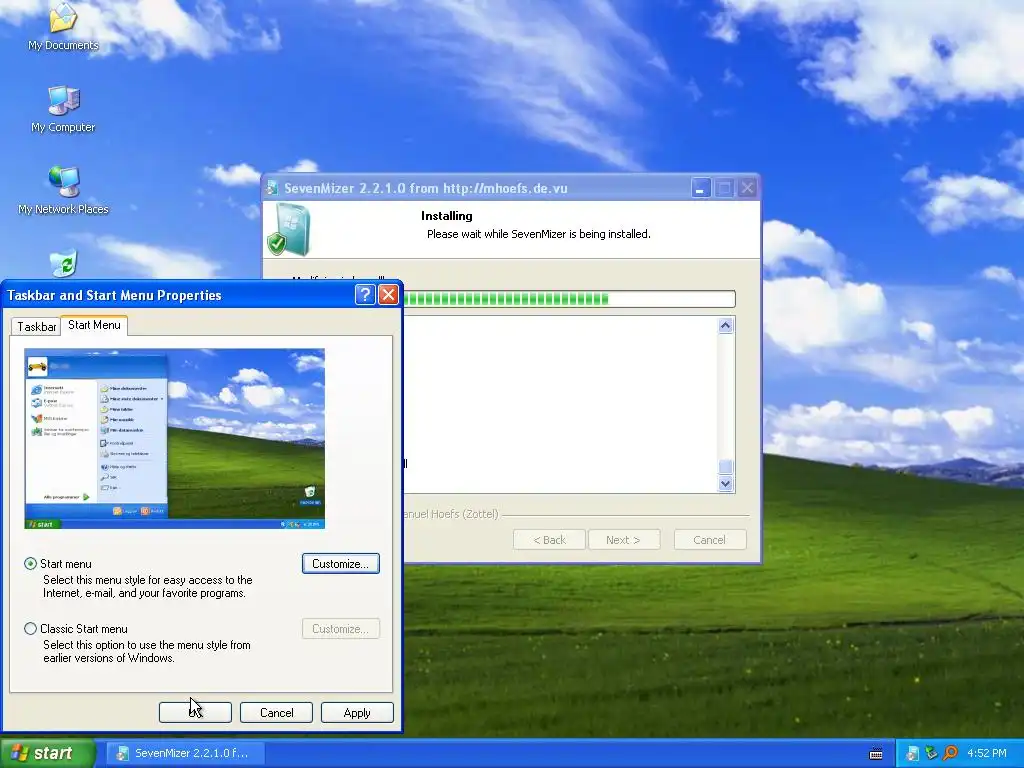Click the help question mark button in Properties dialog
The image size is (1024, 768).
point(364,295)
